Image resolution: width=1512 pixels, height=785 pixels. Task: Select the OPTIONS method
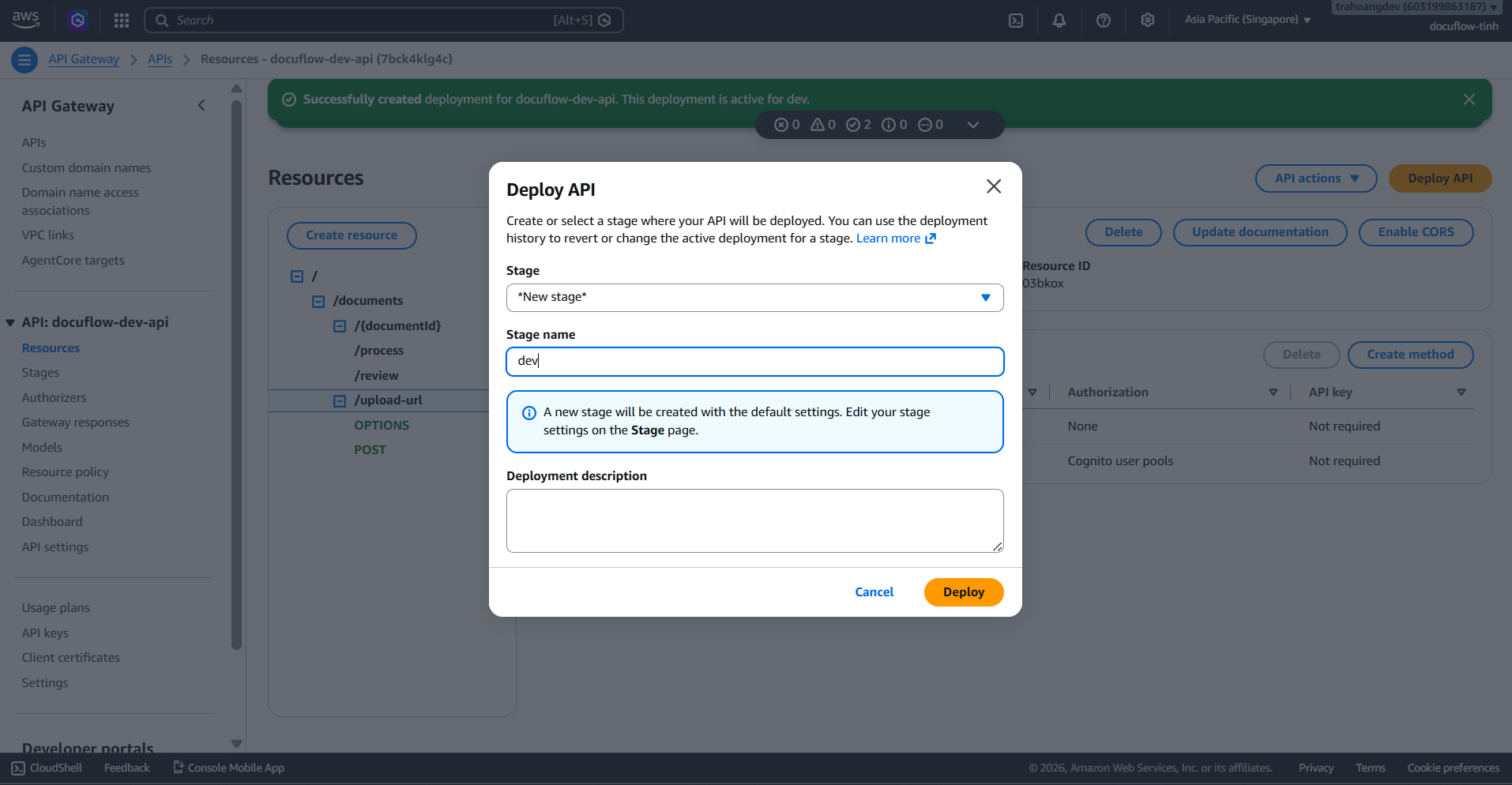click(x=382, y=426)
